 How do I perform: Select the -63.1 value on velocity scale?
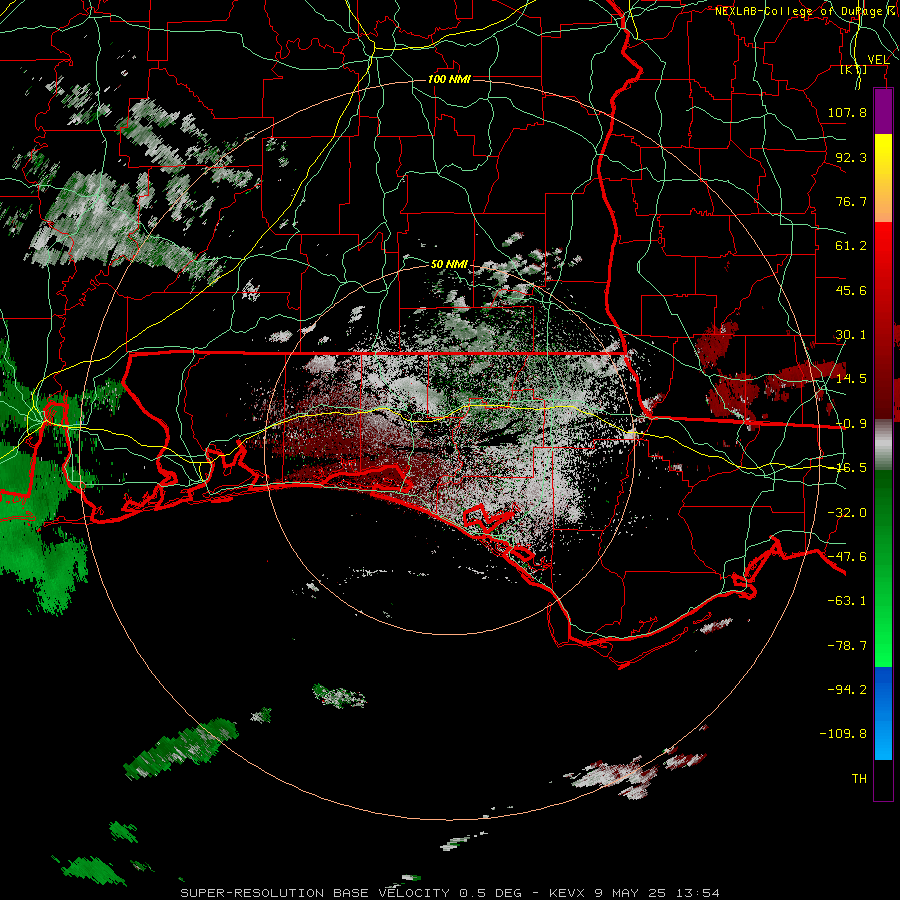[x=847, y=601]
